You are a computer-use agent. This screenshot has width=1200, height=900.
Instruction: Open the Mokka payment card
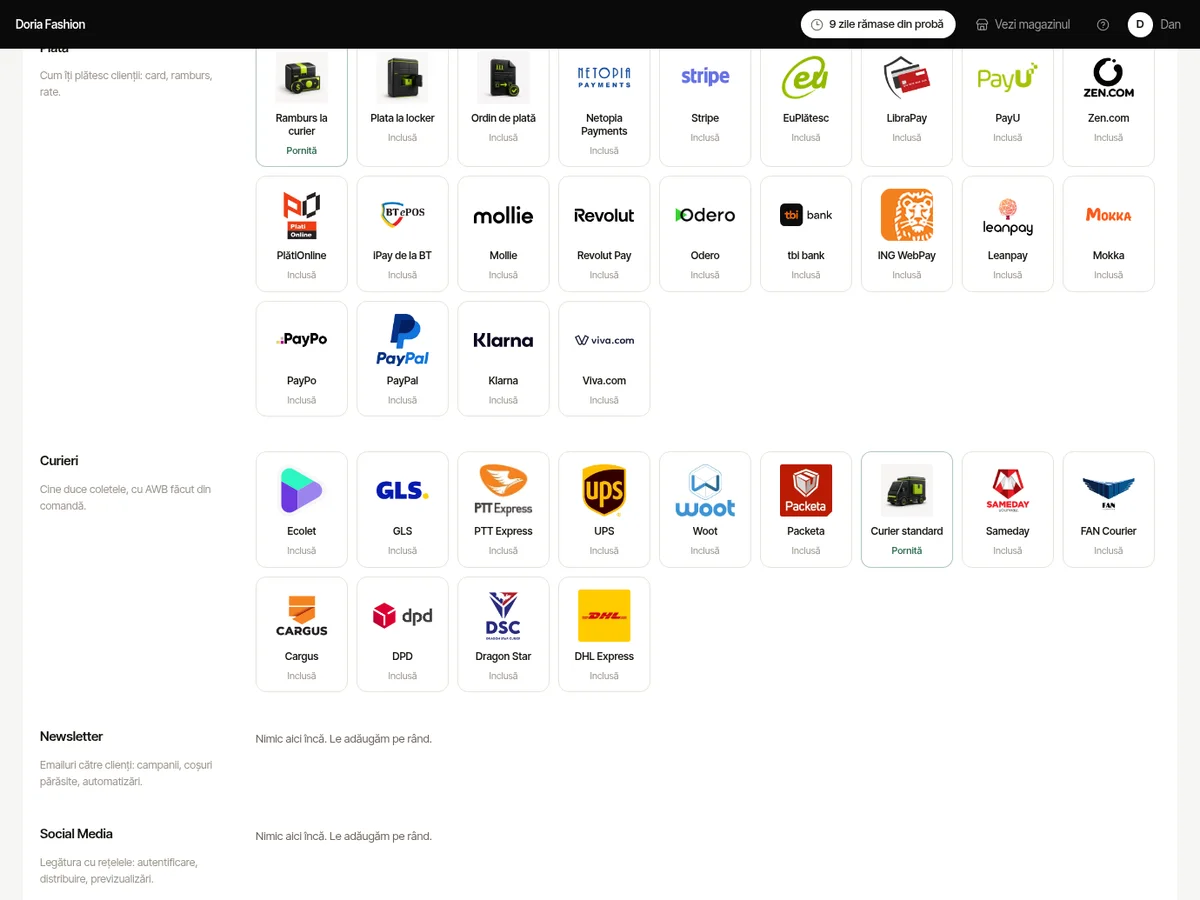(x=1109, y=234)
